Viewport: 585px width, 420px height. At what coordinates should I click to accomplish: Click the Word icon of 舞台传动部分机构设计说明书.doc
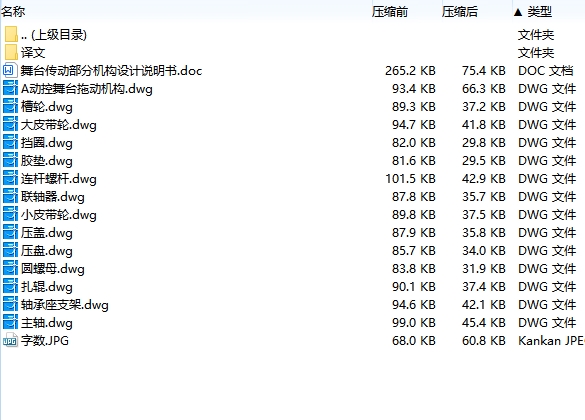[10, 70]
